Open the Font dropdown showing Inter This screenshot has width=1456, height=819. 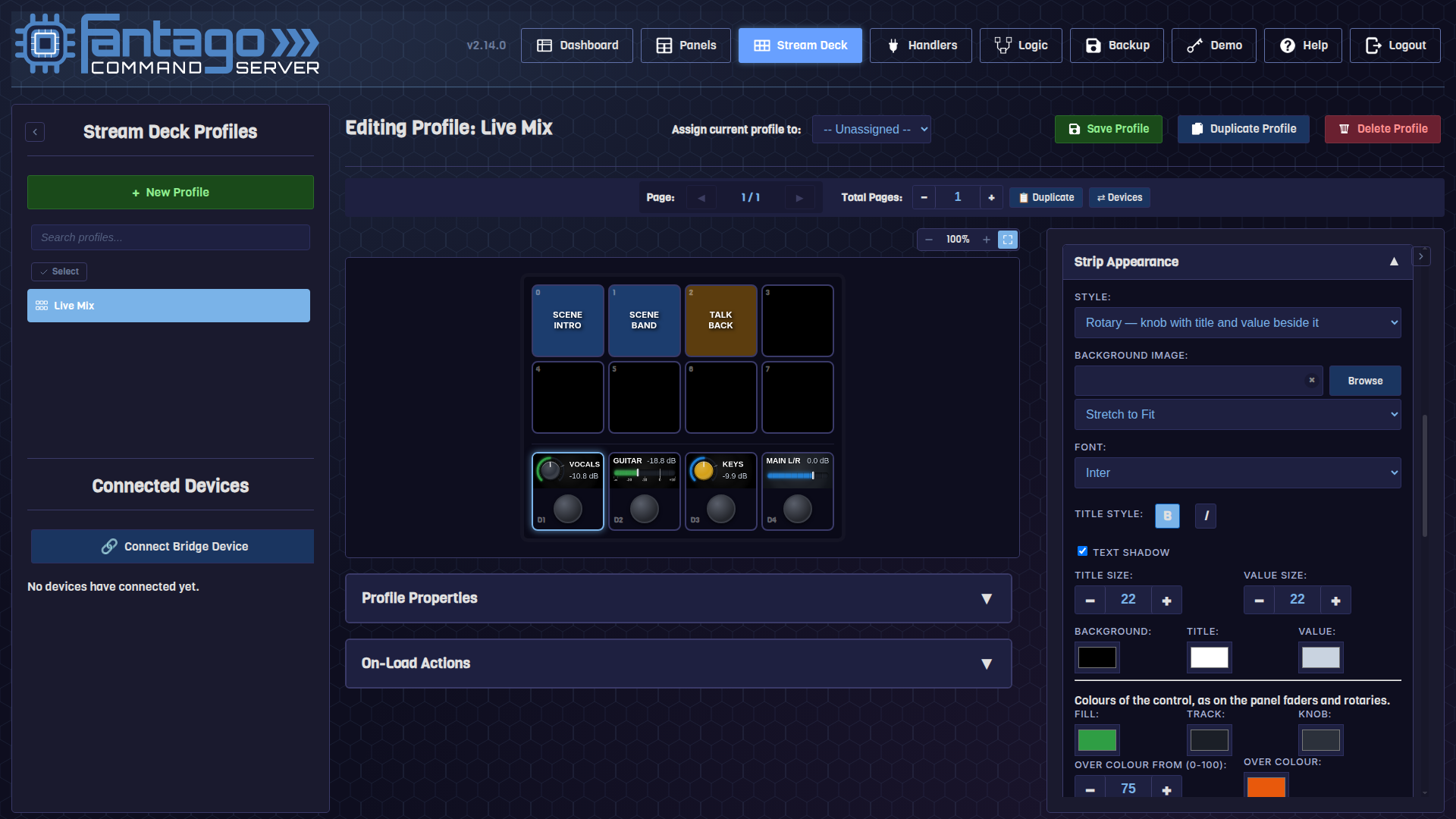click(1238, 473)
